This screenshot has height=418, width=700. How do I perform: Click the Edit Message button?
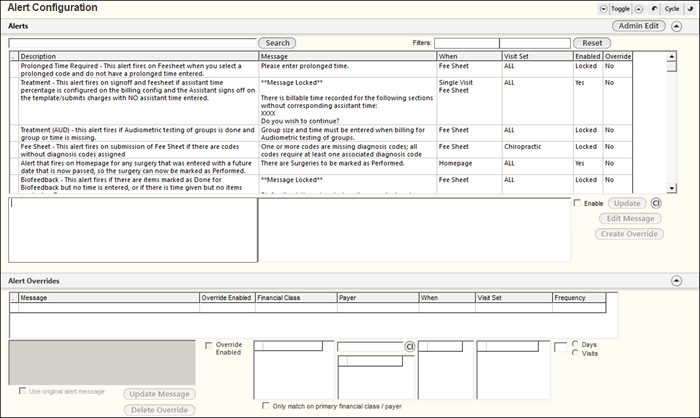click(630, 218)
